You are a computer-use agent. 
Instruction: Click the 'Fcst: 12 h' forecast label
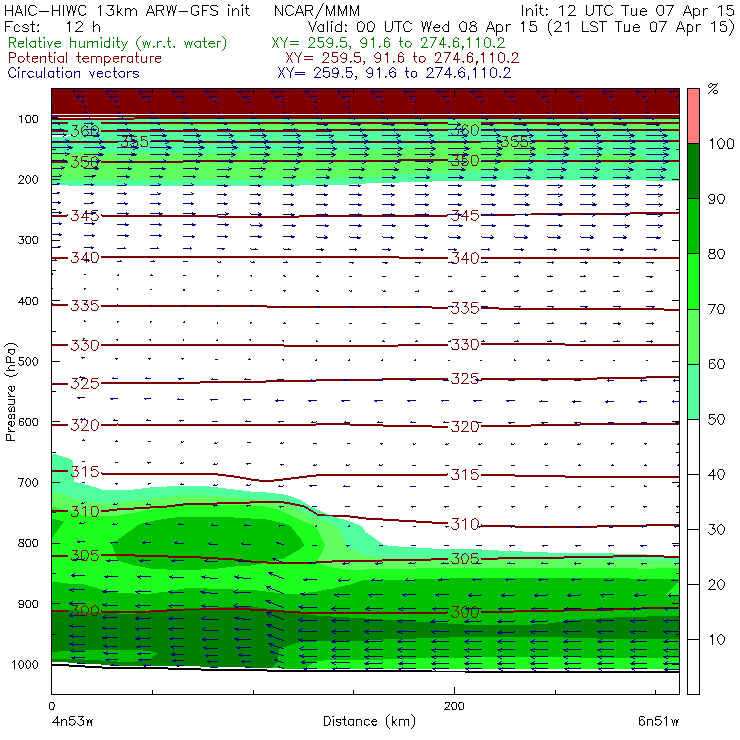52,26
